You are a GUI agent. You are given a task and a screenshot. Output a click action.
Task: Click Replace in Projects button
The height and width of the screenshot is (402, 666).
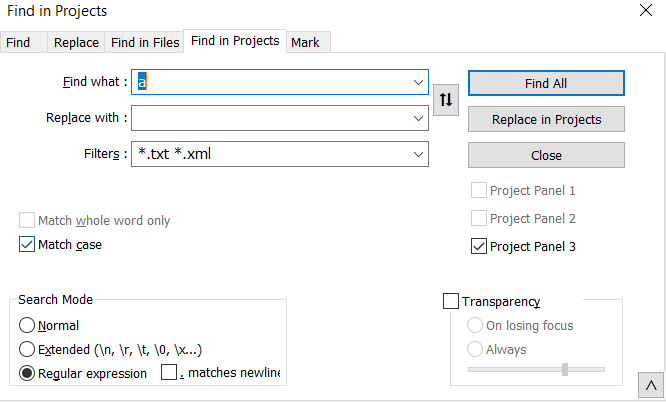[x=546, y=119]
